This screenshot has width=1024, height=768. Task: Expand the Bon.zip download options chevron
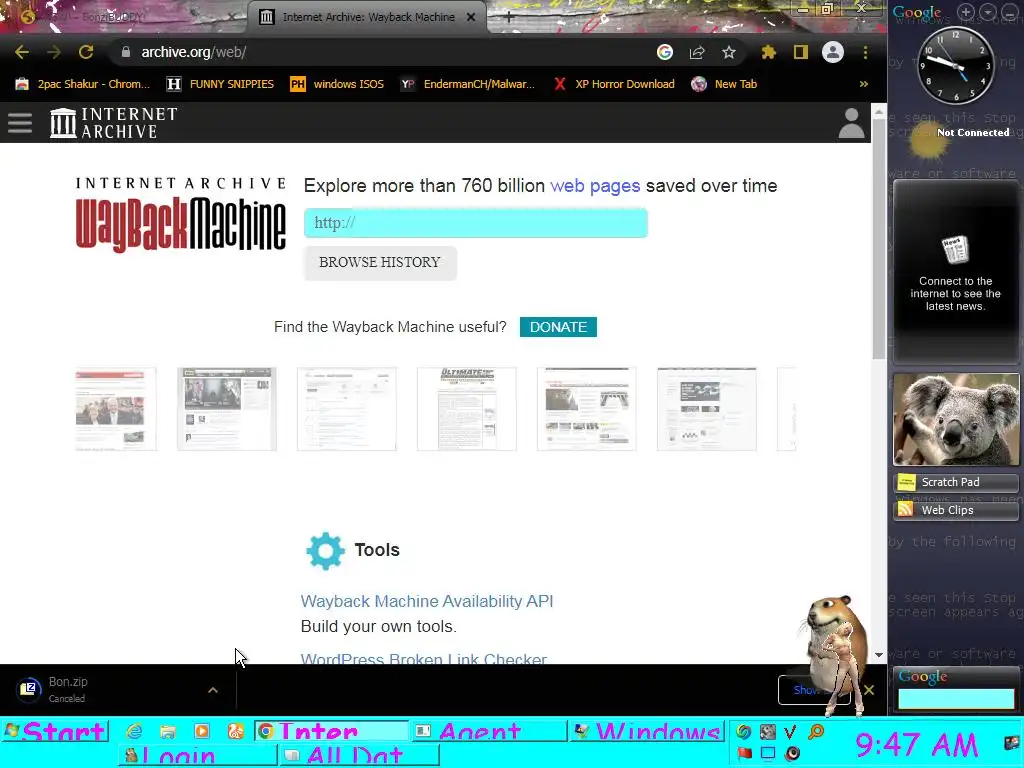(212, 690)
